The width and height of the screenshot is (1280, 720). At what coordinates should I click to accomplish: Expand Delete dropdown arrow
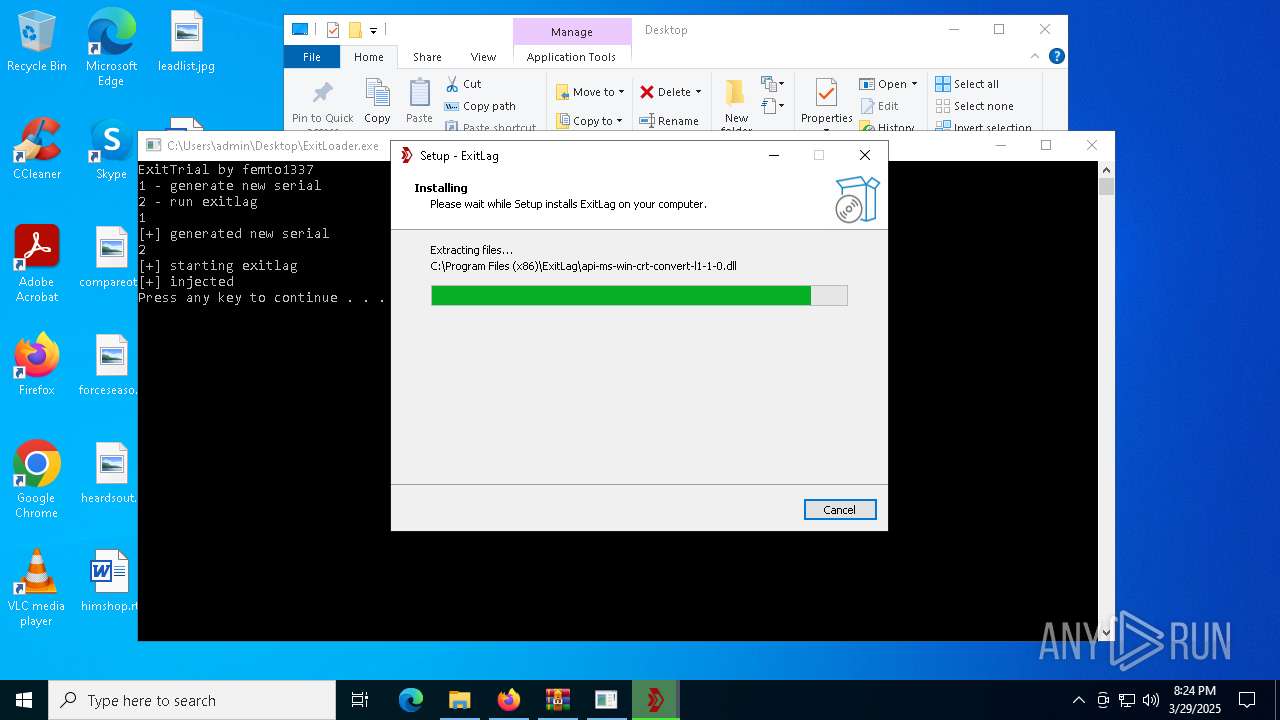[x=698, y=92]
